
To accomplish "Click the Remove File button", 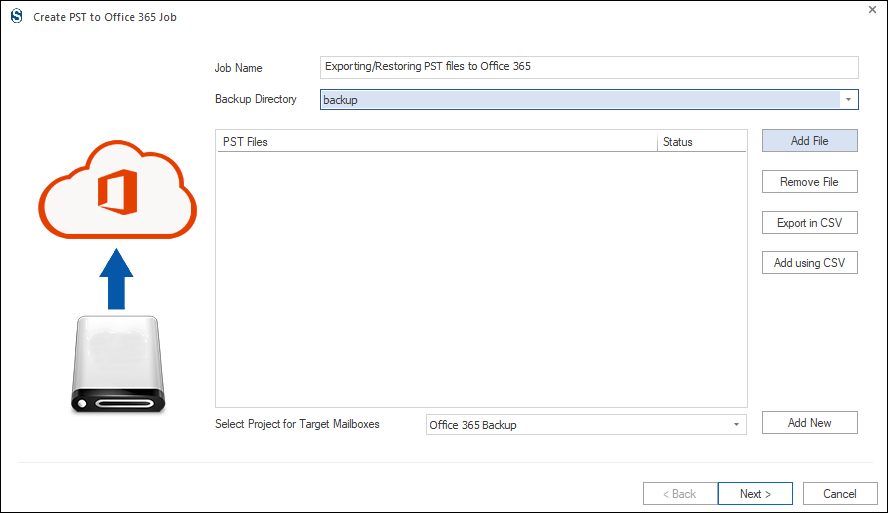I will tap(809, 182).
